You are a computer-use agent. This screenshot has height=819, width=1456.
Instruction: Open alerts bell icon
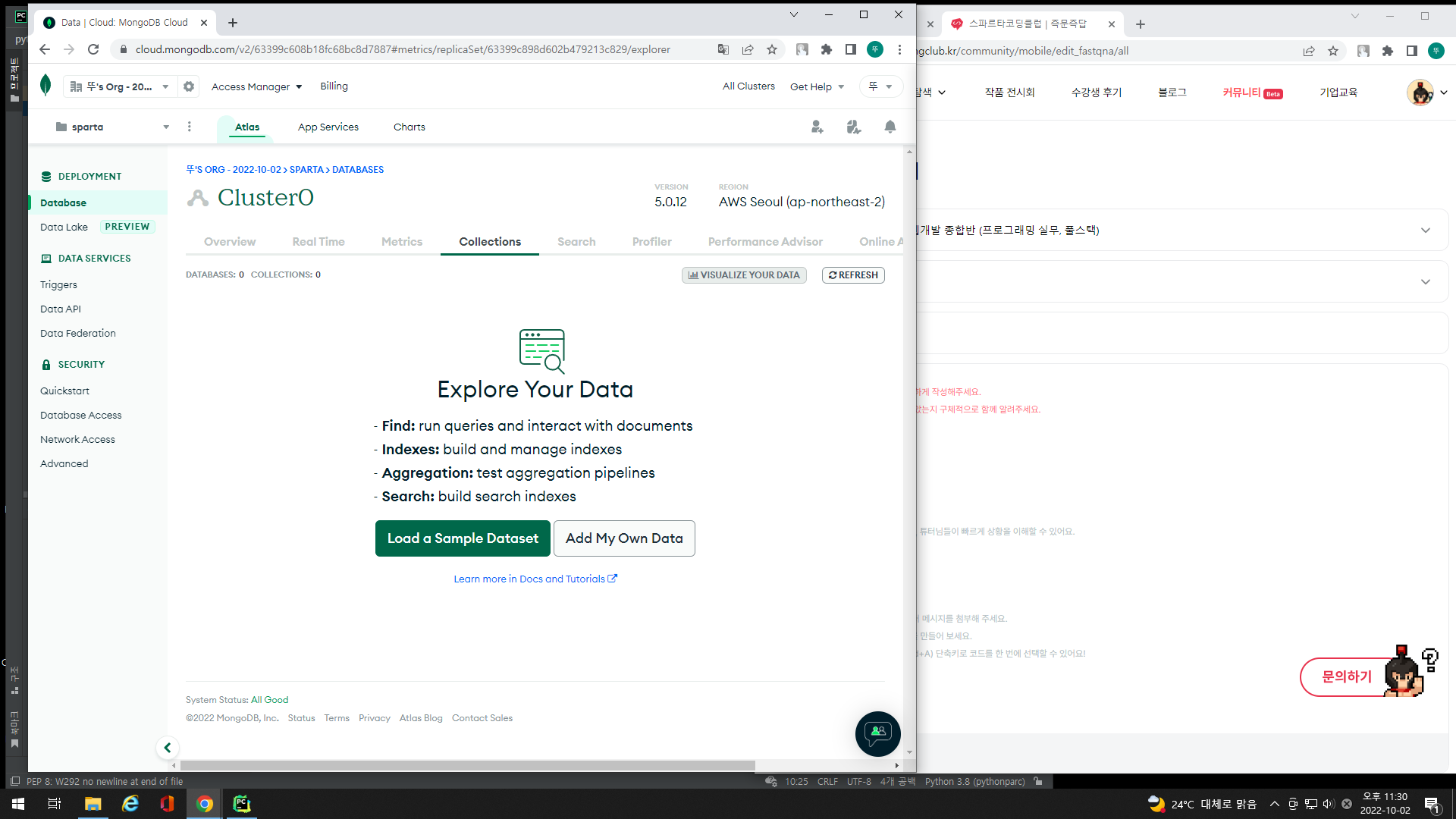pyautogui.click(x=890, y=127)
